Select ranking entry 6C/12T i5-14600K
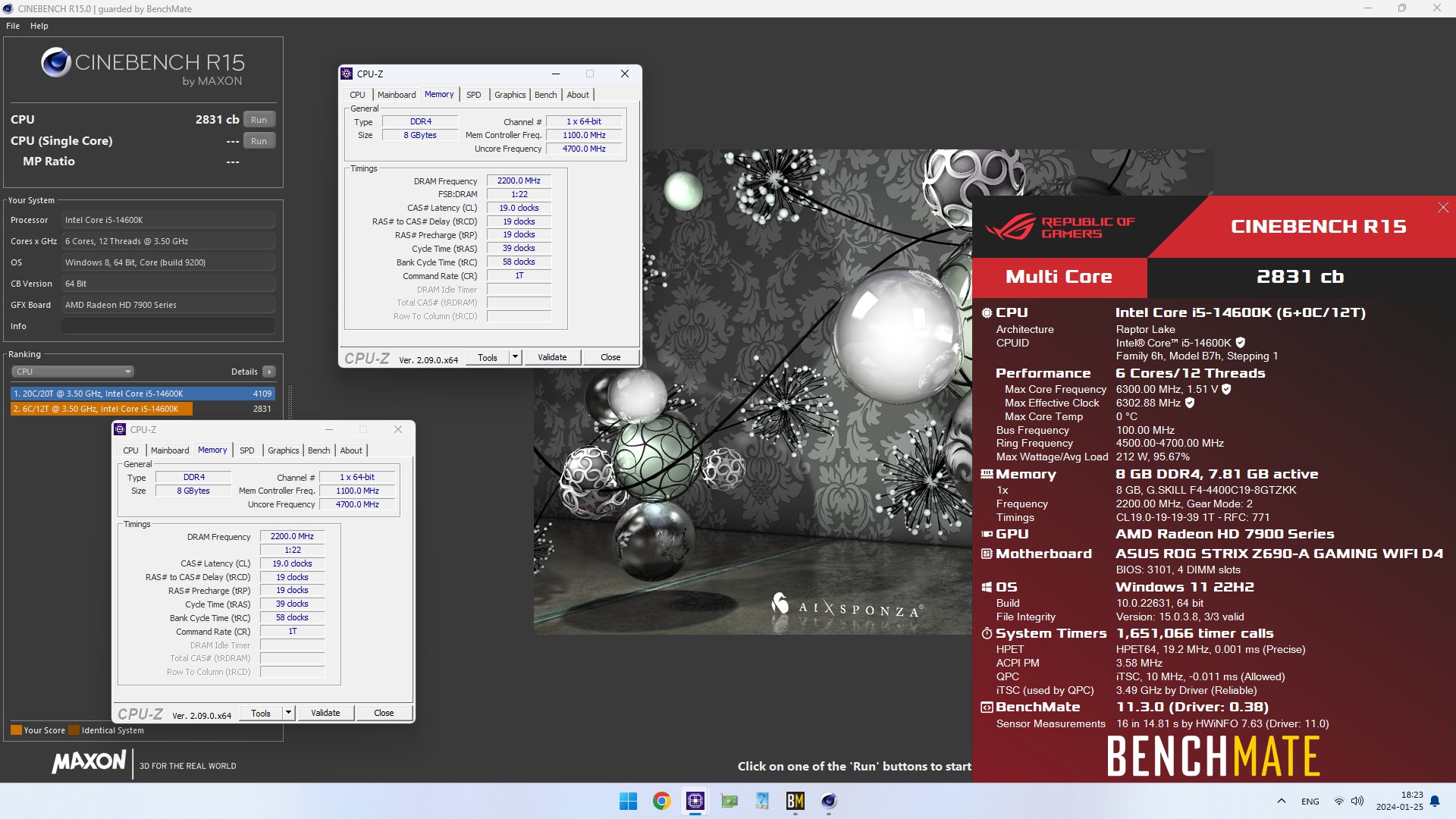The width and height of the screenshot is (1456, 819). [143, 409]
